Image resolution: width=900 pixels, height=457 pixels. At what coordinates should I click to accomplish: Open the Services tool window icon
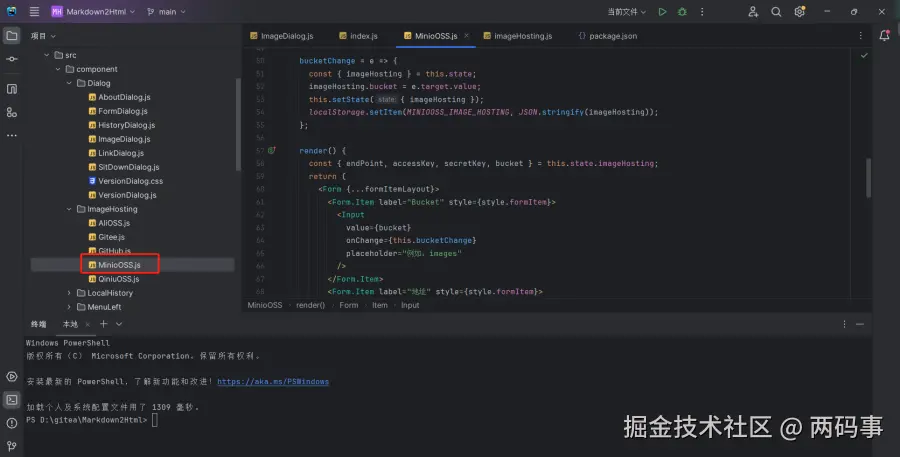[x=11, y=377]
